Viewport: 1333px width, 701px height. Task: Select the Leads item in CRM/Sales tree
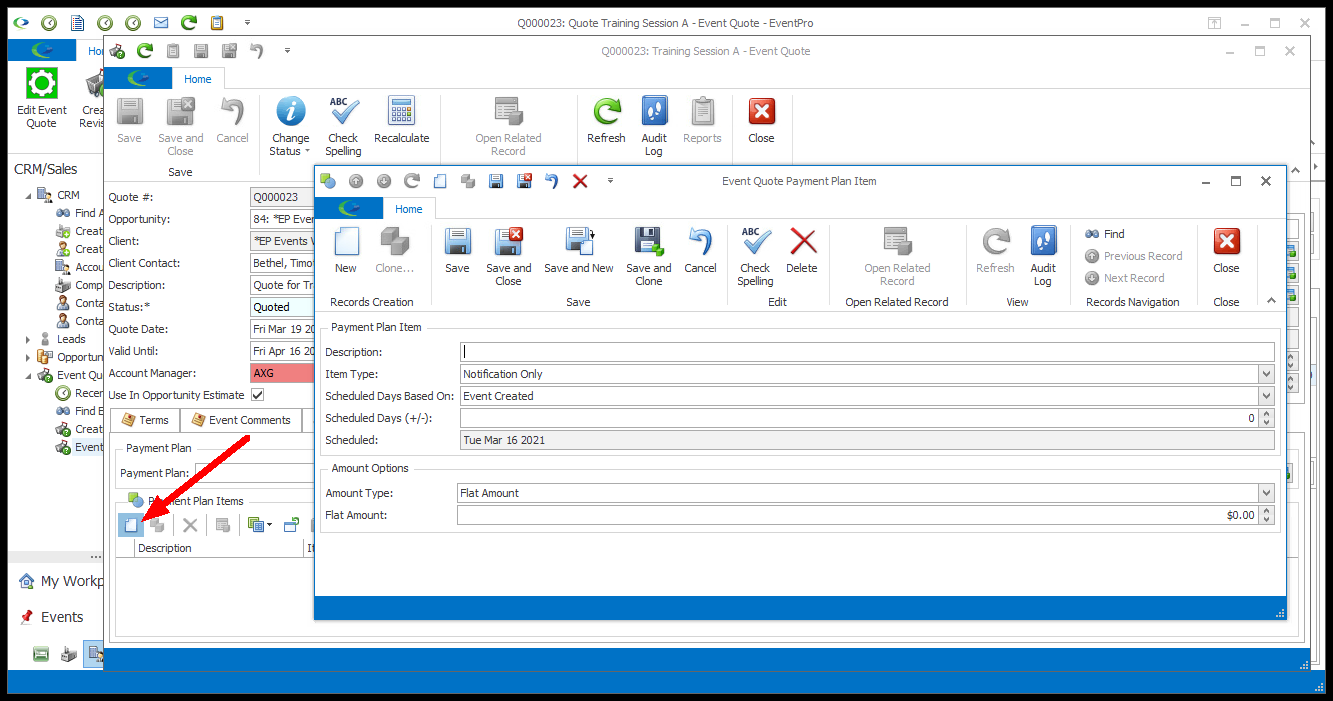(71, 339)
